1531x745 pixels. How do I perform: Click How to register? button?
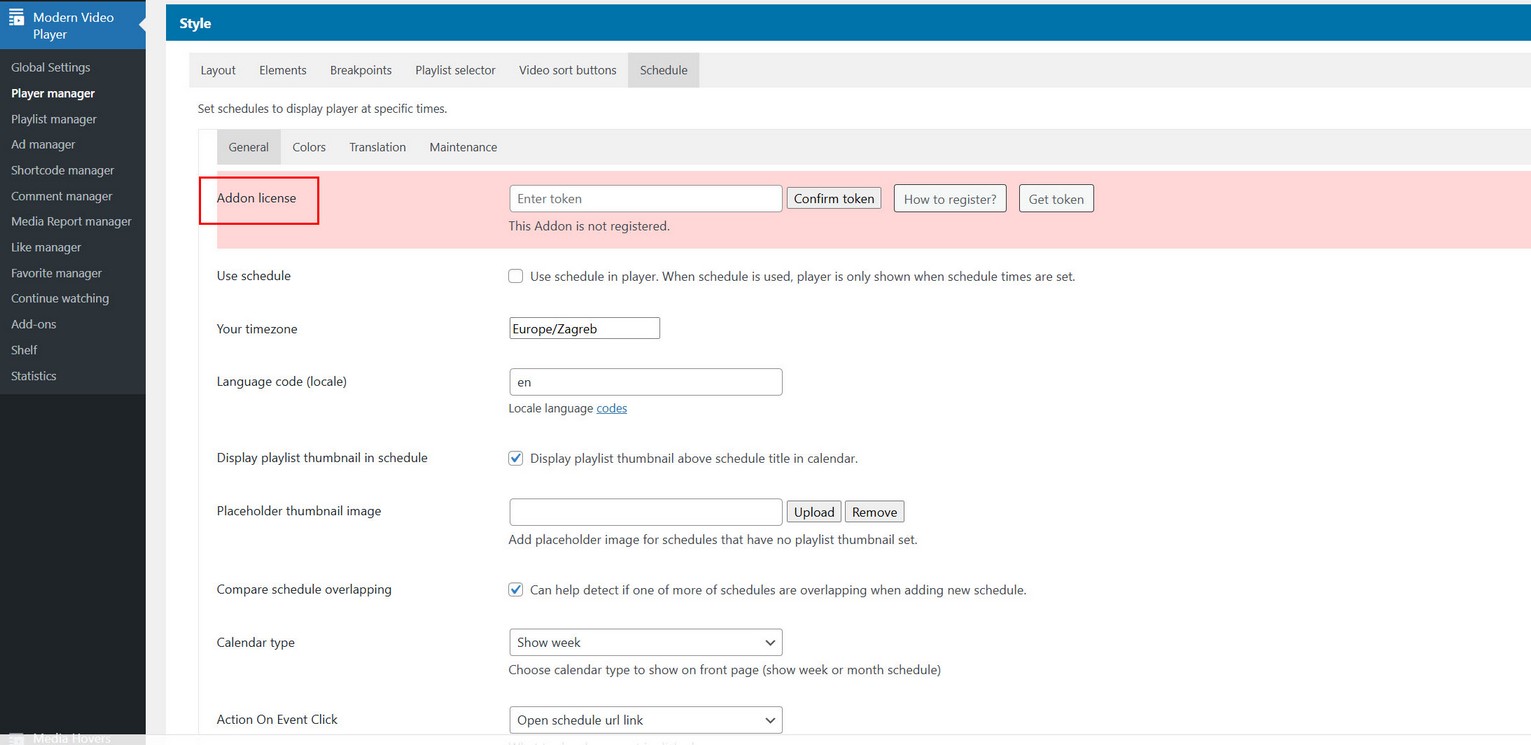(949, 199)
